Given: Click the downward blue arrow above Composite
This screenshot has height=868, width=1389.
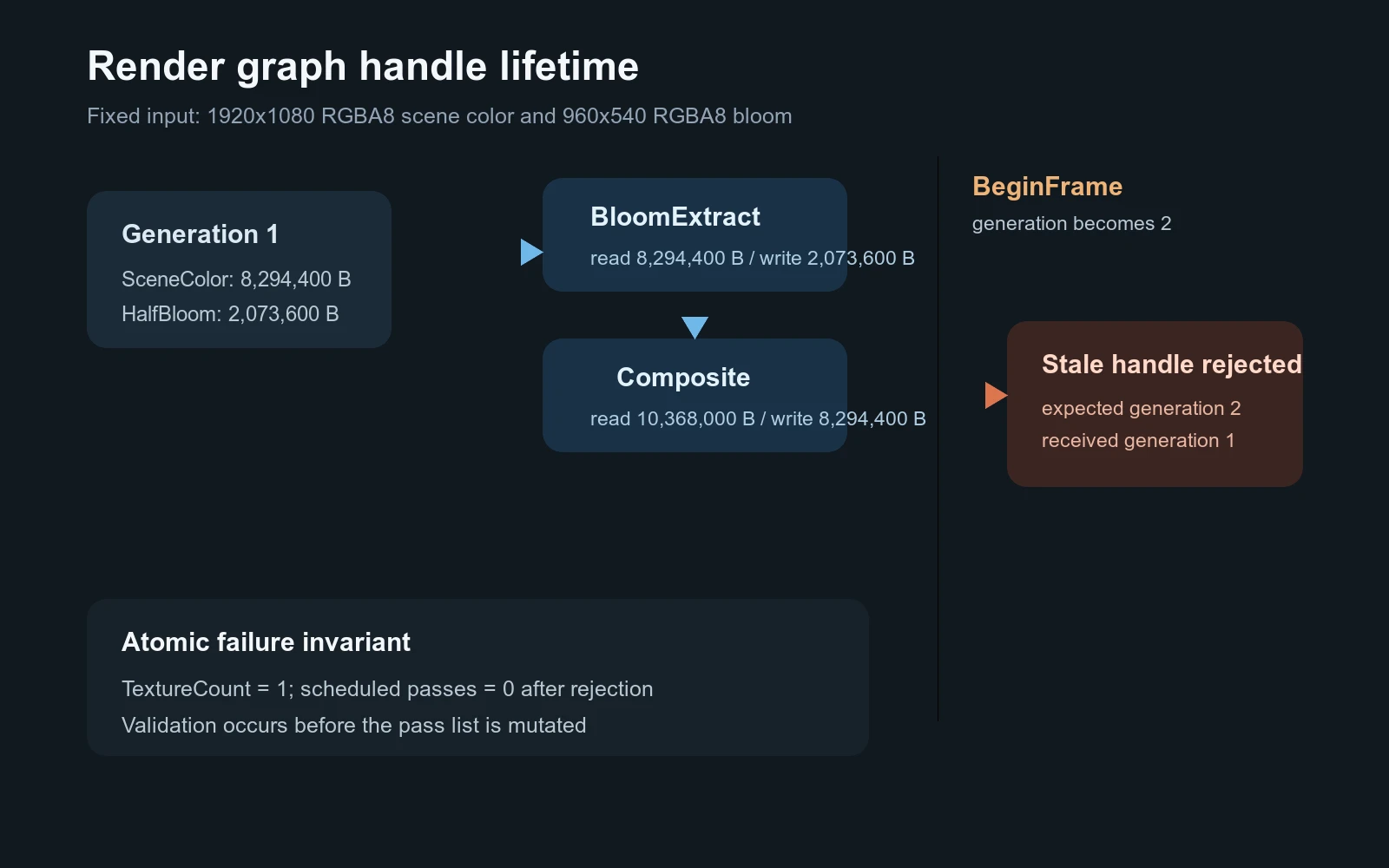Looking at the screenshot, I should coord(694,327).
